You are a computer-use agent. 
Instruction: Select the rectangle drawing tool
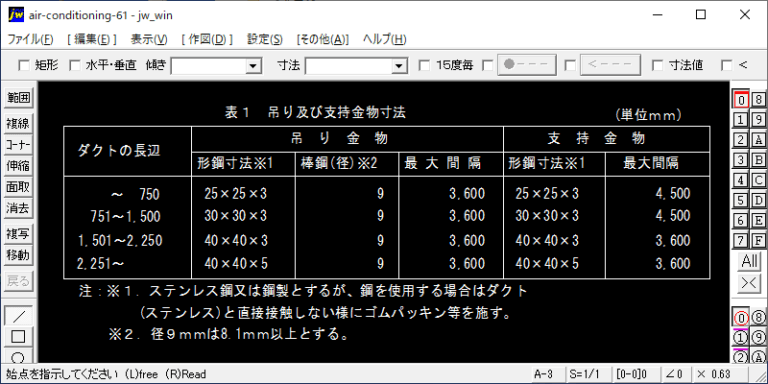point(18,337)
